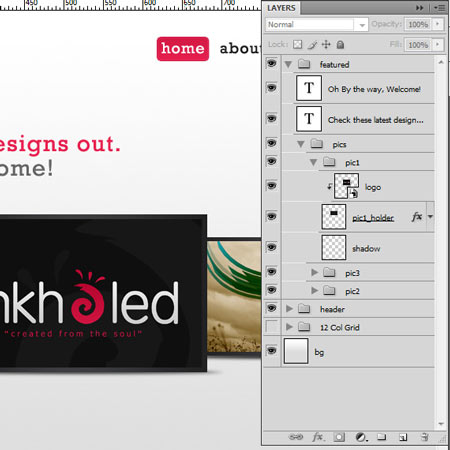Click the layers panel scroll down arrow
This screenshot has width=450, height=450.
441,424
